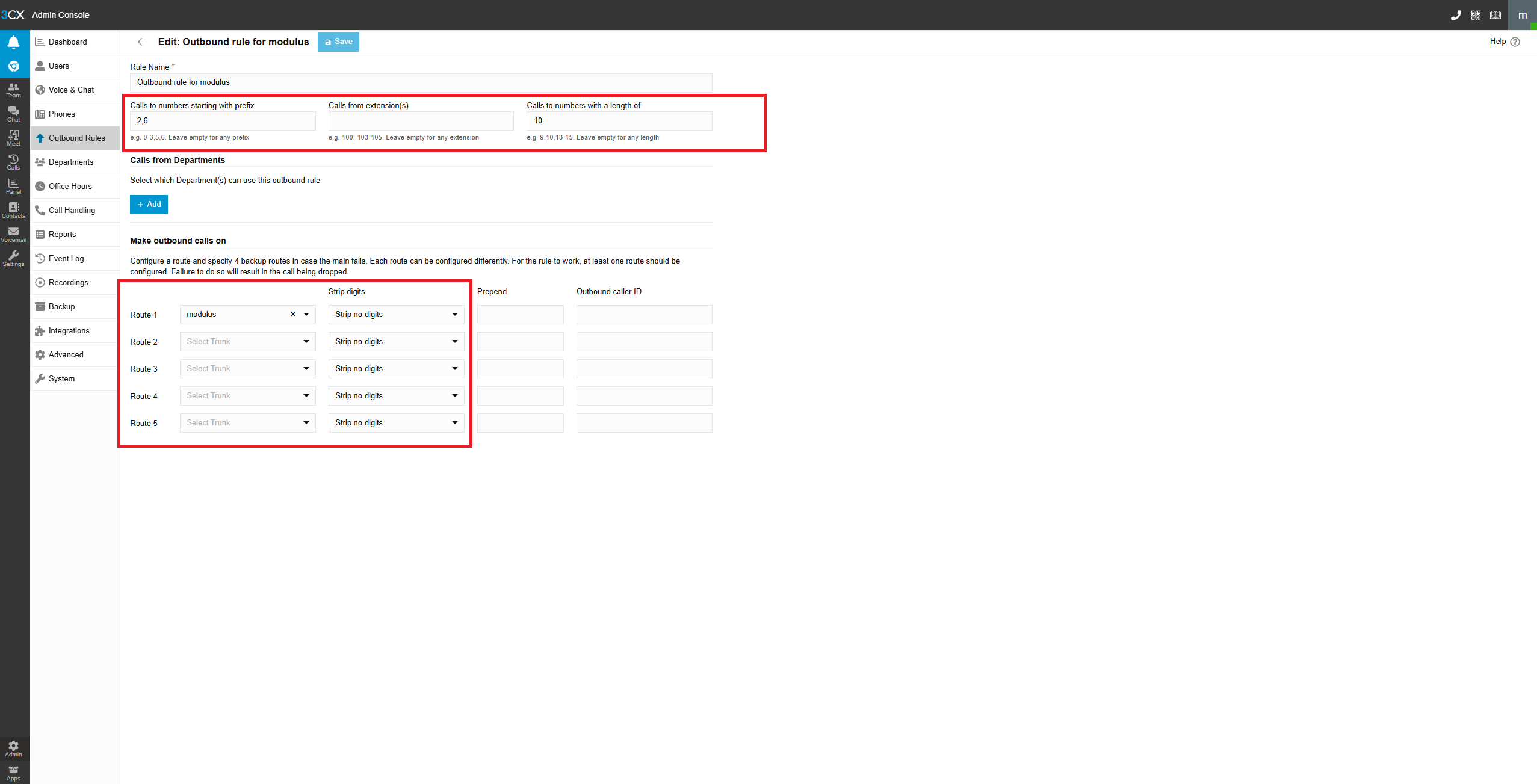Open Route 3 Strip digits dropdown
This screenshot has height=784, width=1537.
[x=396, y=368]
